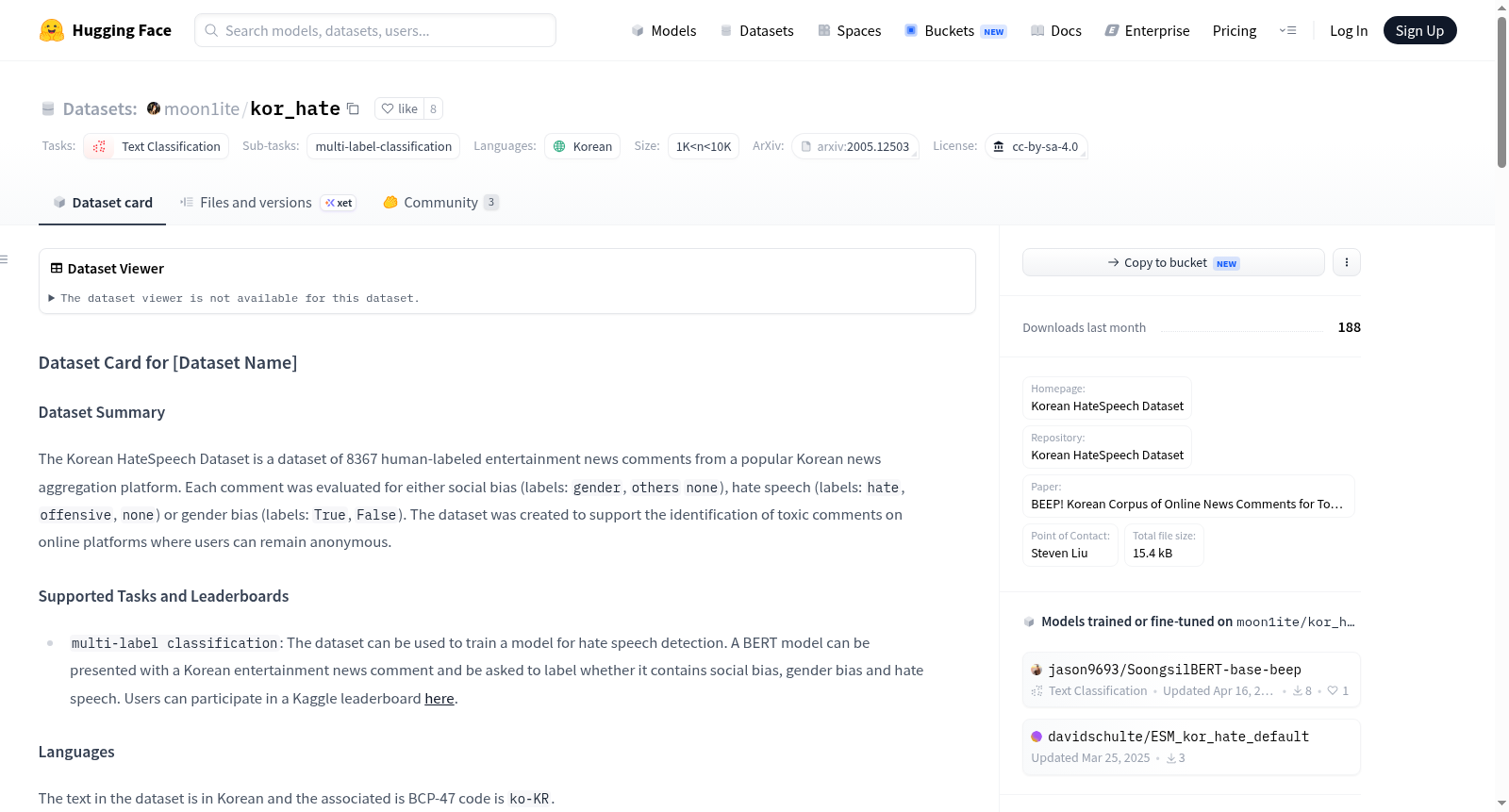Expand the dataset viewer not available message
This screenshot has height=812, width=1509.
click(x=234, y=298)
